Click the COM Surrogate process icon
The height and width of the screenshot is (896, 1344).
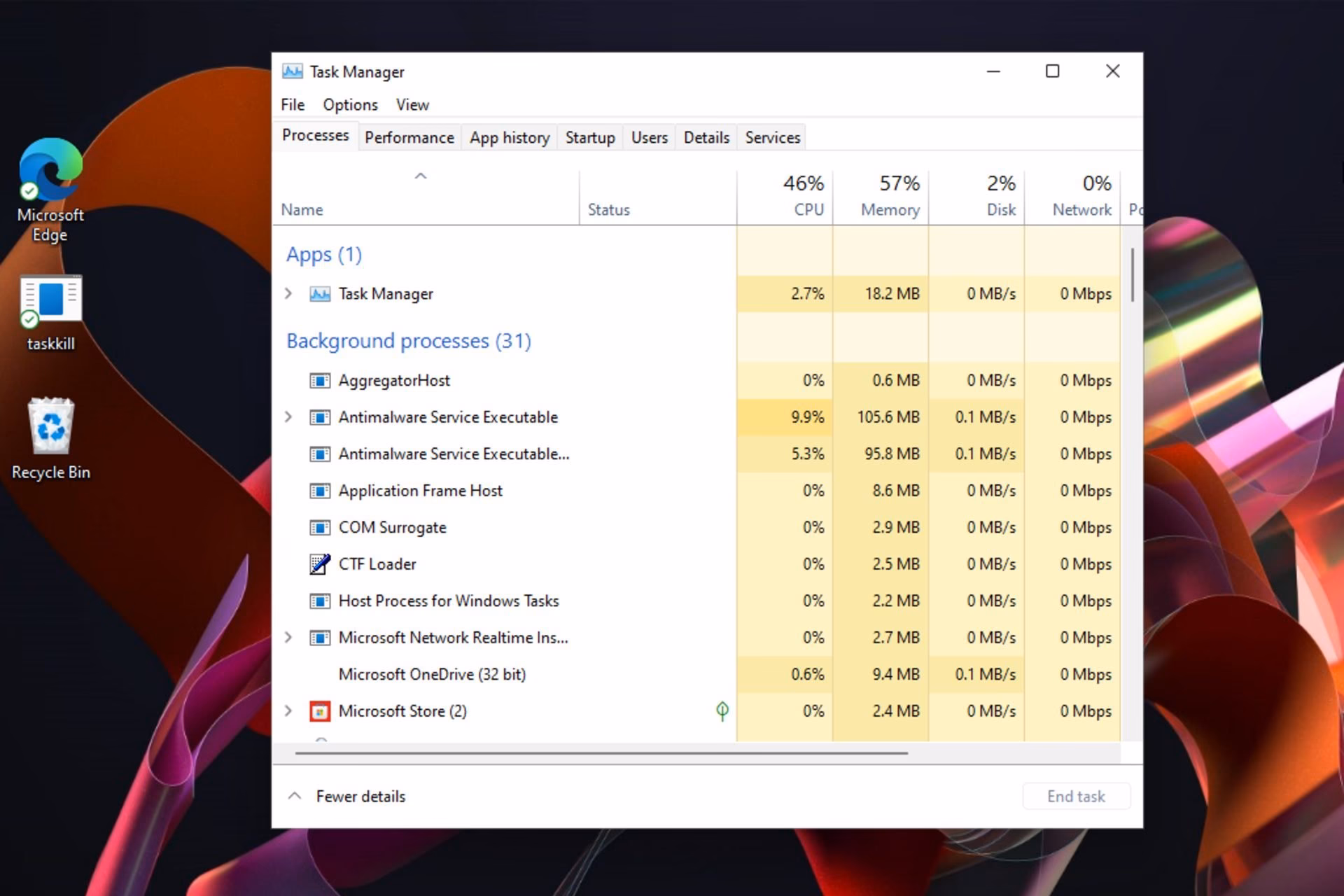320,528
